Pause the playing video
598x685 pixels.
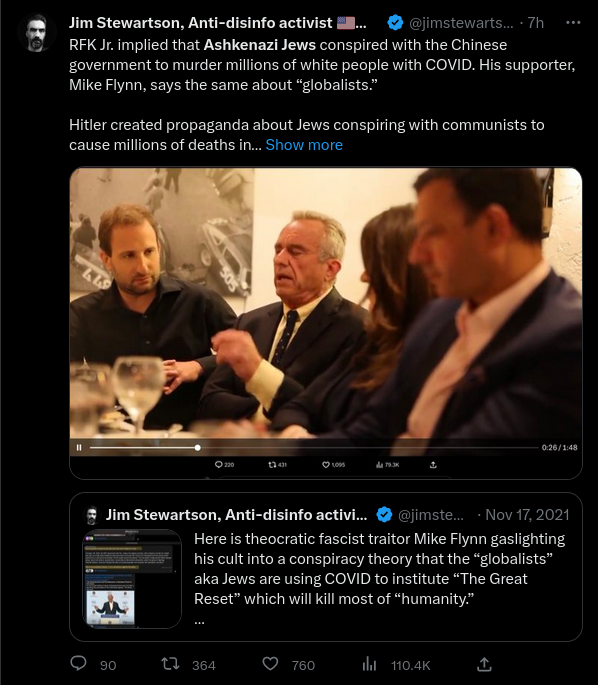79,447
